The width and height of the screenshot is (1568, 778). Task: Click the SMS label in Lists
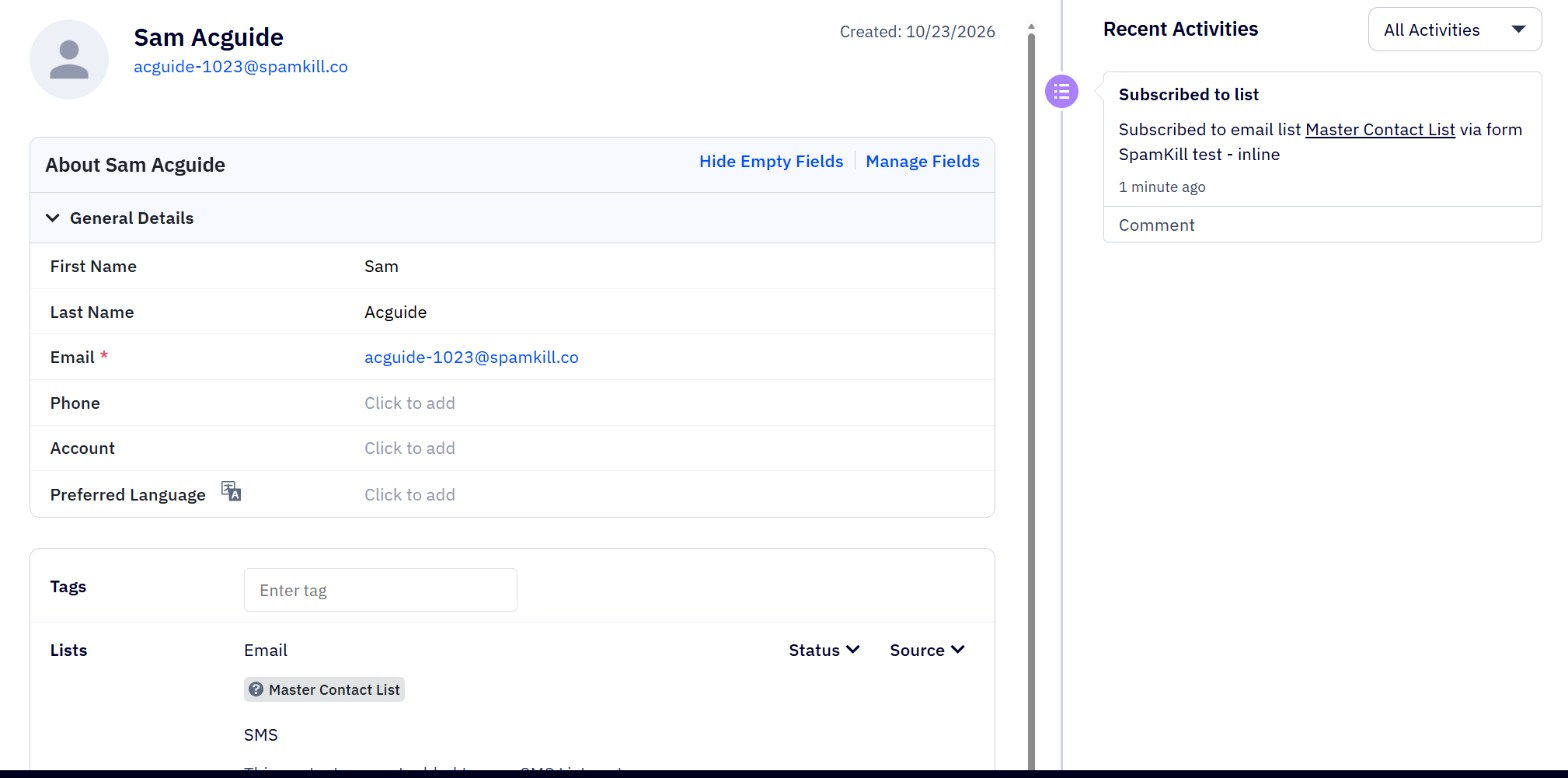(261, 735)
